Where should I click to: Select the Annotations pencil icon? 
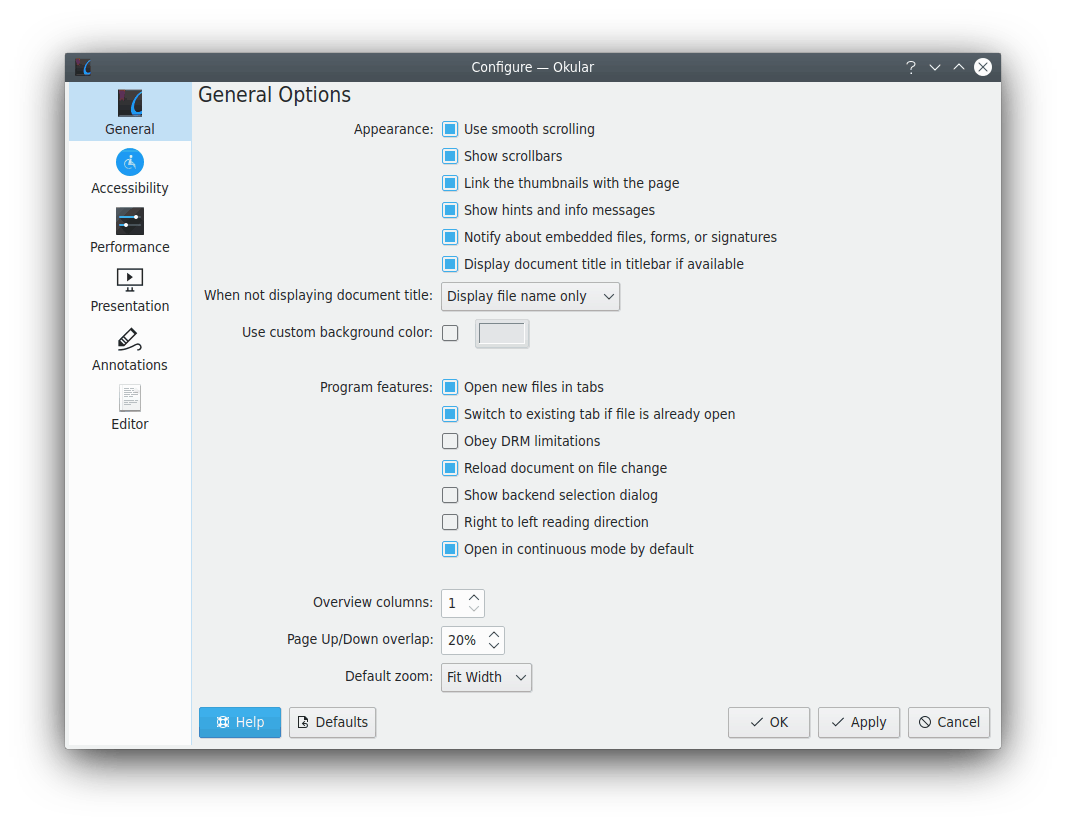tap(130, 339)
